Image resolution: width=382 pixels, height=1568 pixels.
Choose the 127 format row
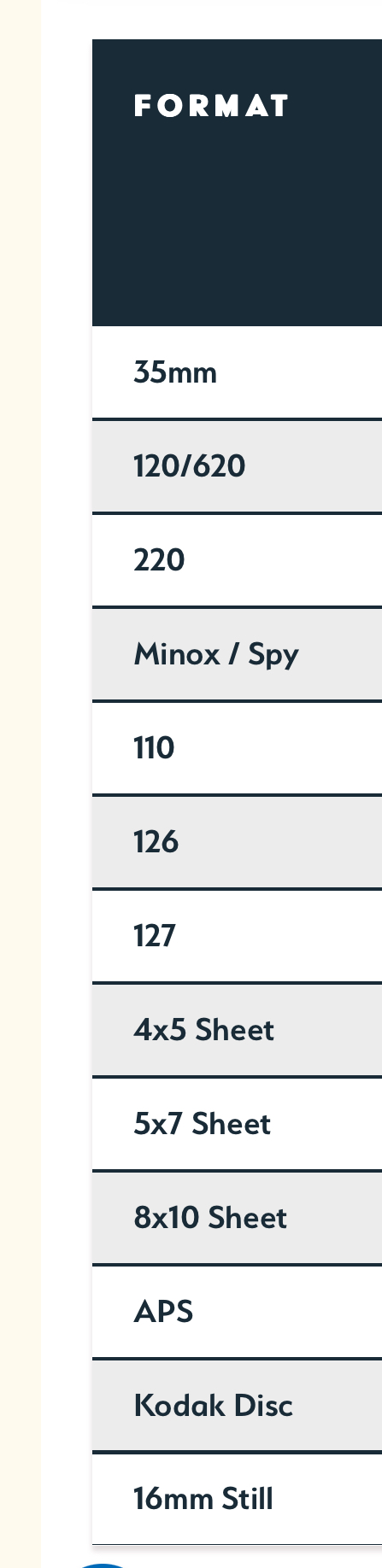237,936
